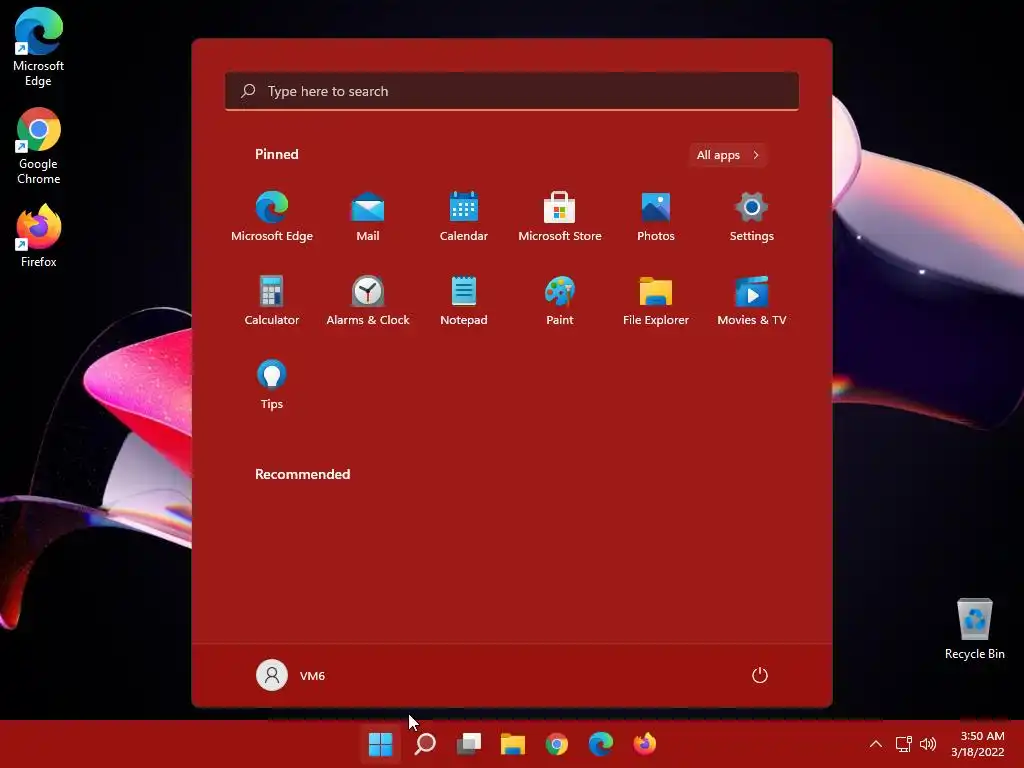Expand hidden system tray icons chevron

pos(876,744)
